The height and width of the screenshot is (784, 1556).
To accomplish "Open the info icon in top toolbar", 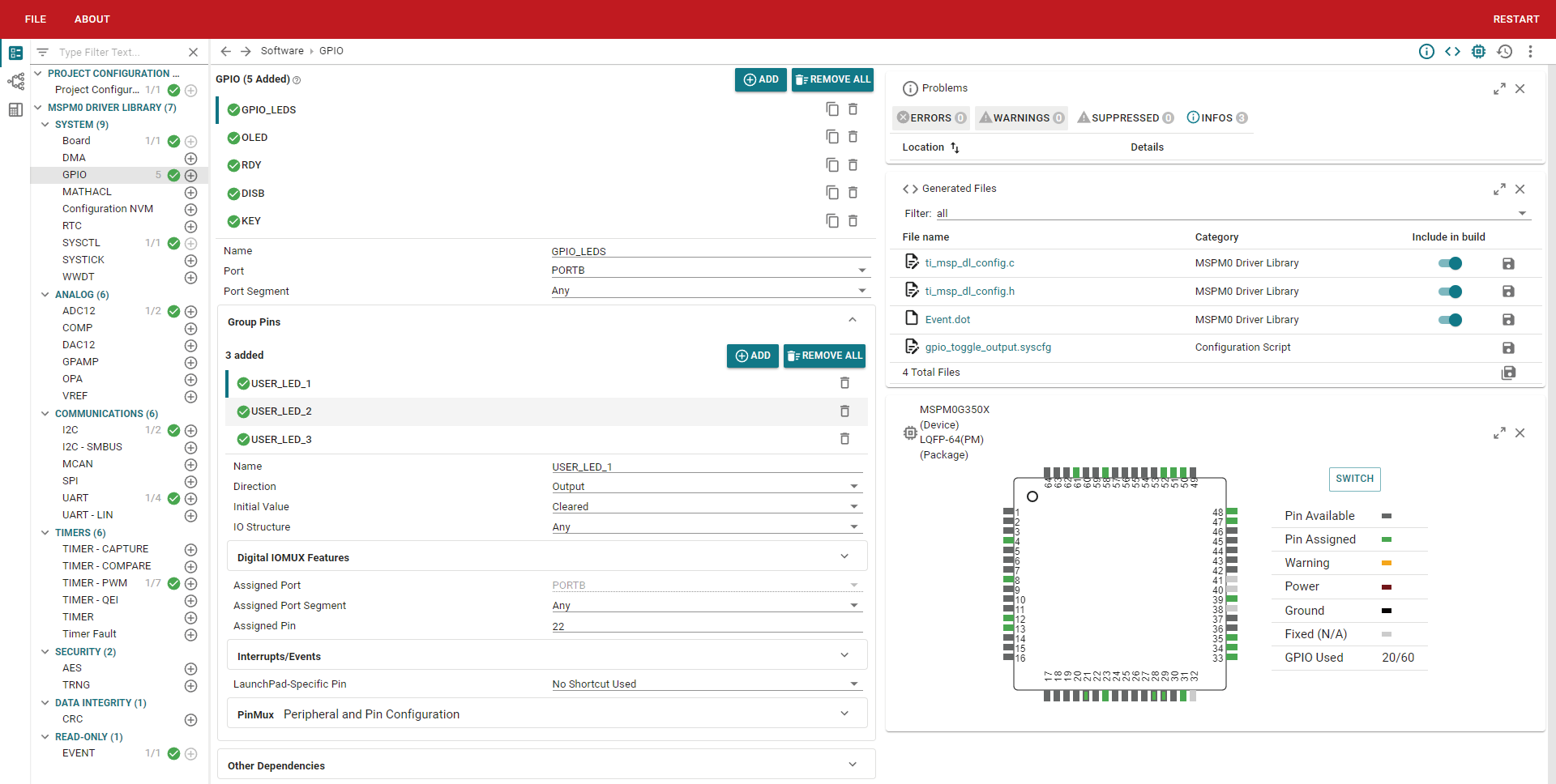I will point(1426,52).
